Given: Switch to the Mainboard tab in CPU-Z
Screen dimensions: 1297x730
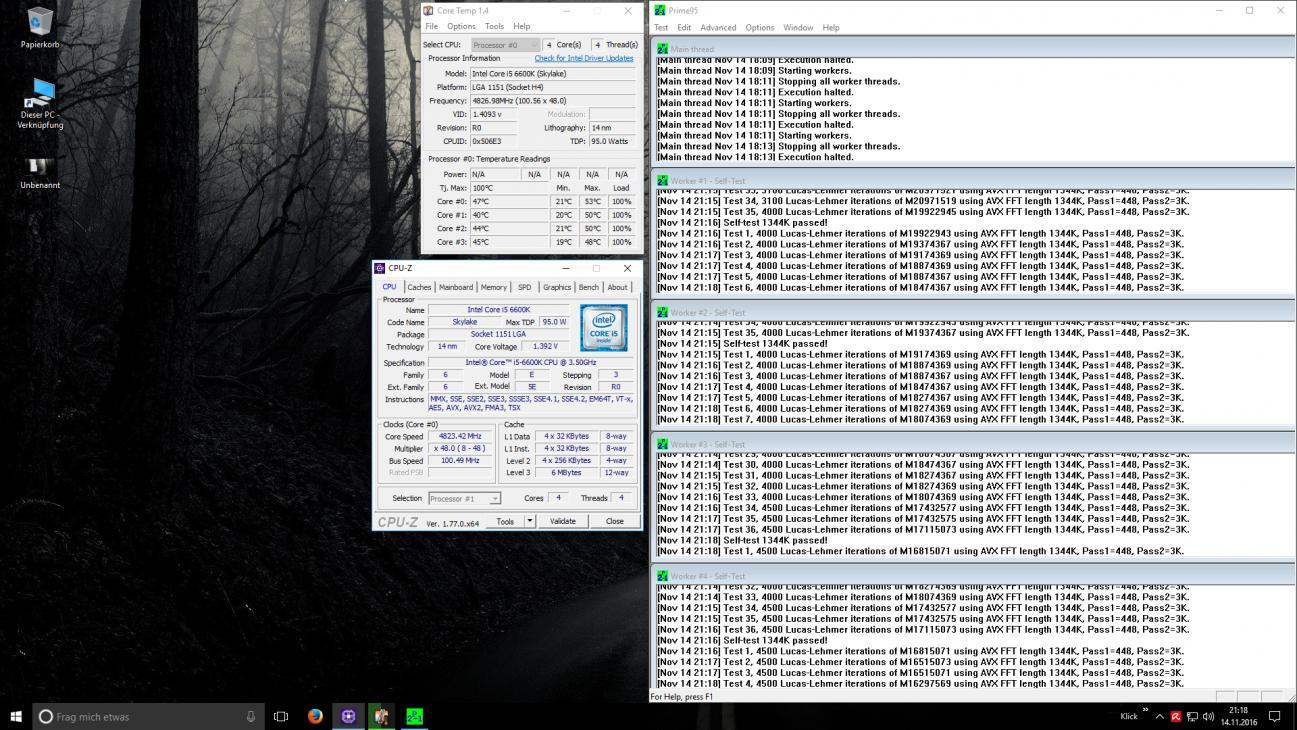Looking at the screenshot, I should click(x=456, y=287).
